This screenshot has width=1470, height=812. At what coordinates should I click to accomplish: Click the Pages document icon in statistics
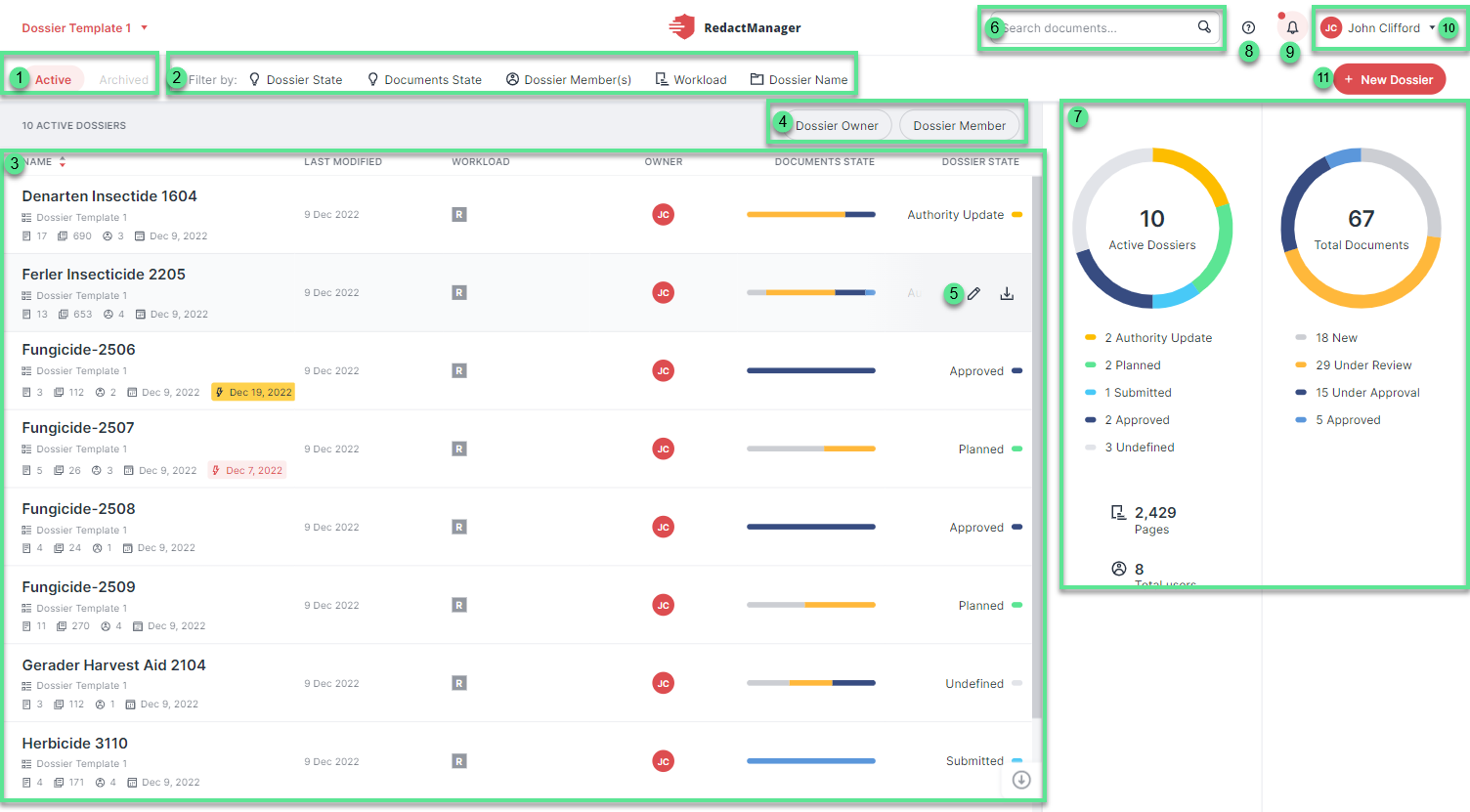[x=1118, y=513]
